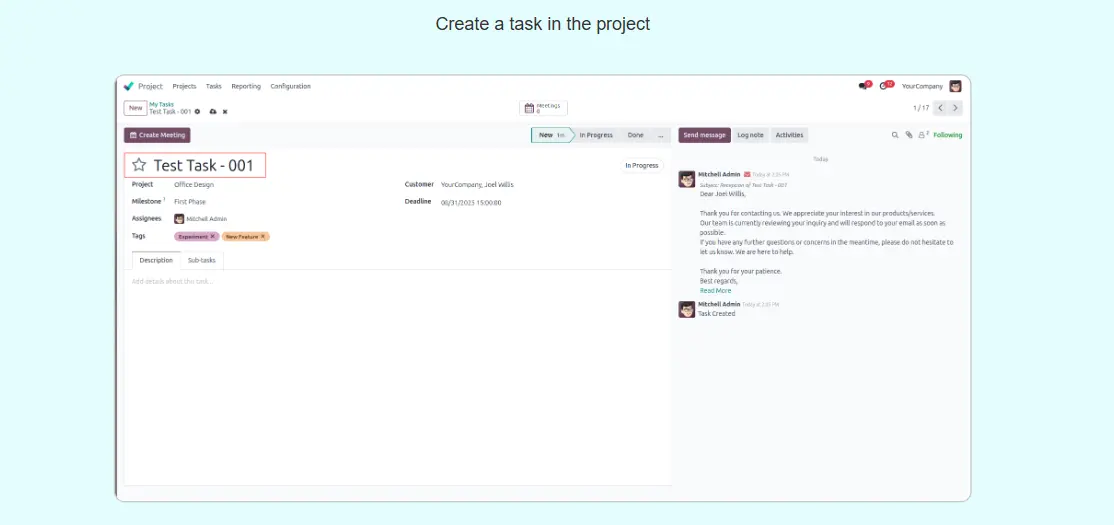Toggle the Following status

tap(947, 135)
